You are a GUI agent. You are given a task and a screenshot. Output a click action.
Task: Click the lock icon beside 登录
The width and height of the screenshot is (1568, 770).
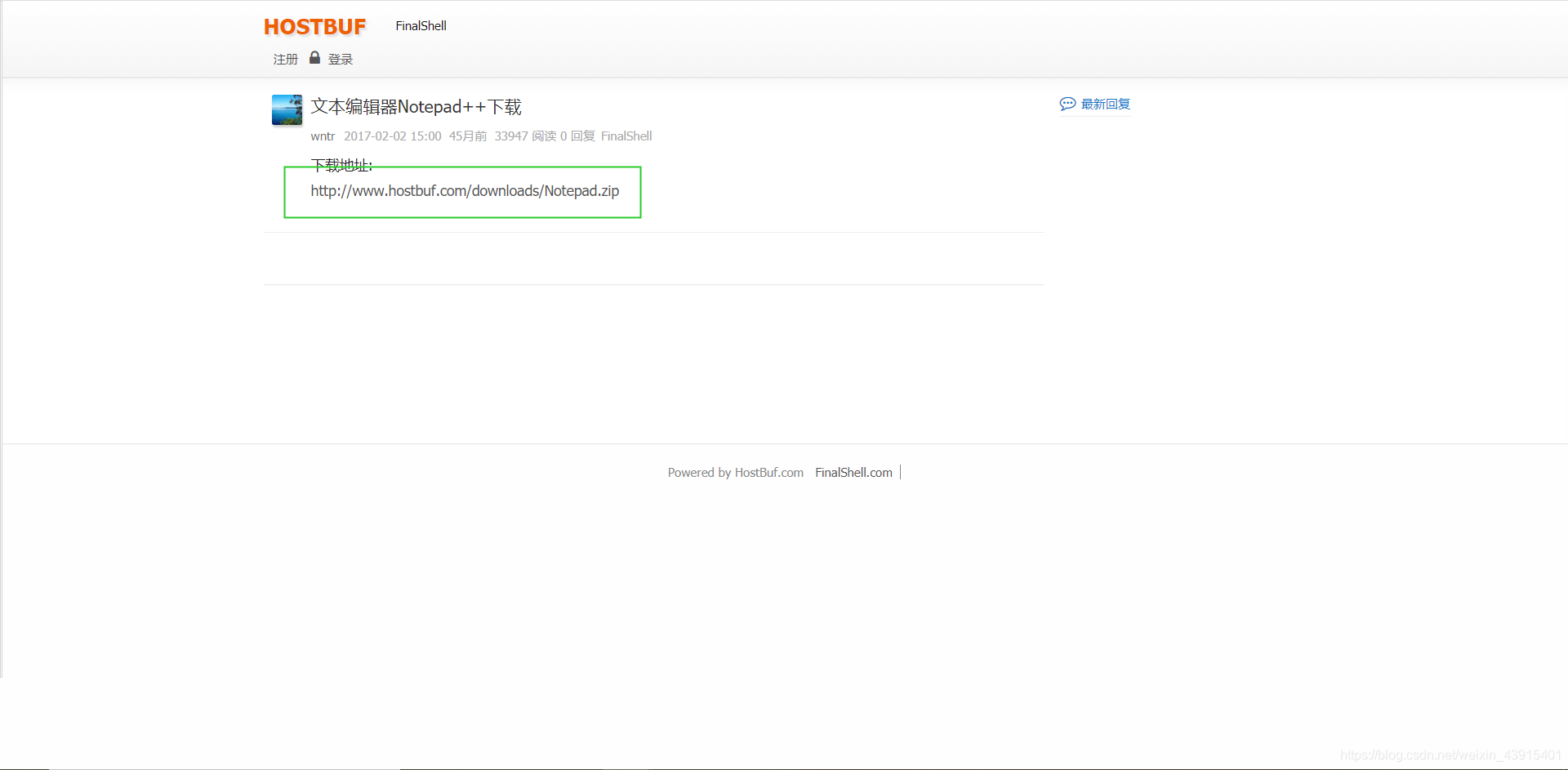pos(314,58)
